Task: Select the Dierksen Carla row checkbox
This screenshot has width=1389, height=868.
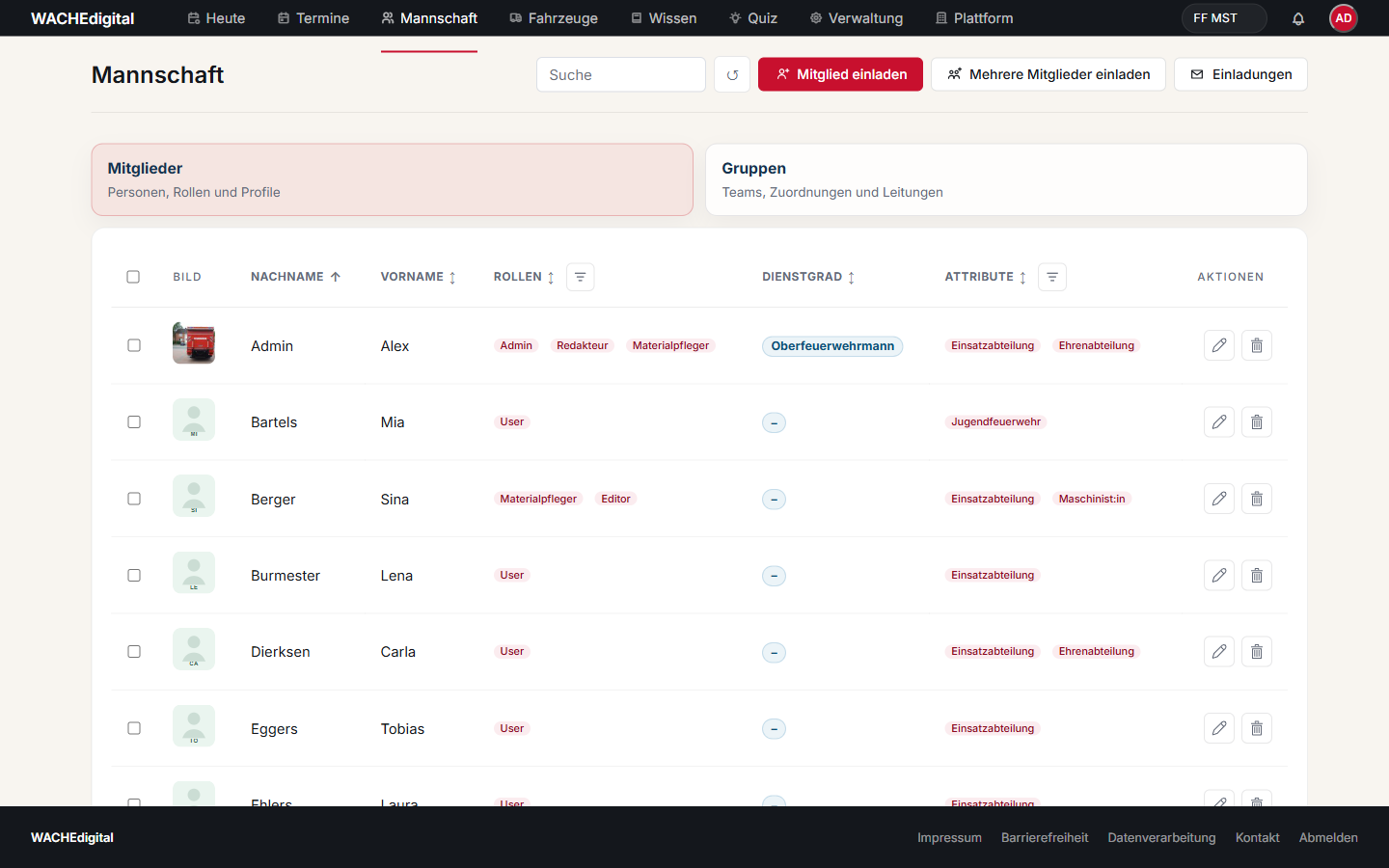Action: tap(134, 651)
